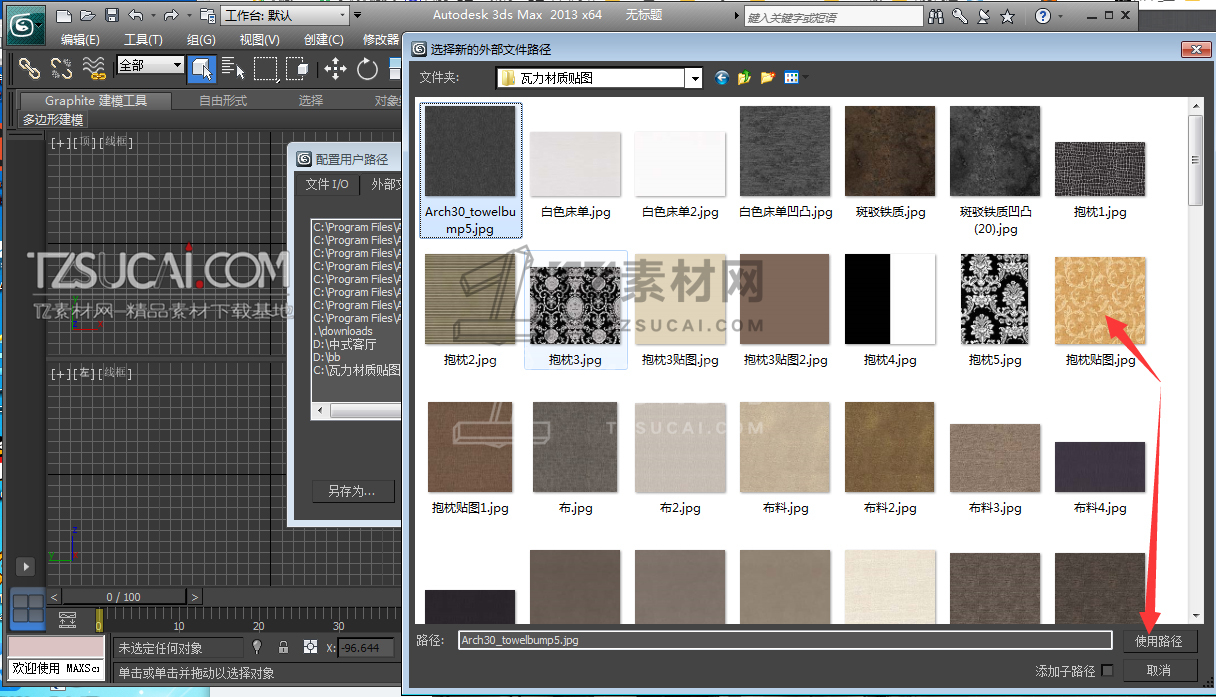Image resolution: width=1216 pixels, height=697 pixels.
Task: Click the Select and Link chain icon
Action: [29, 68]
